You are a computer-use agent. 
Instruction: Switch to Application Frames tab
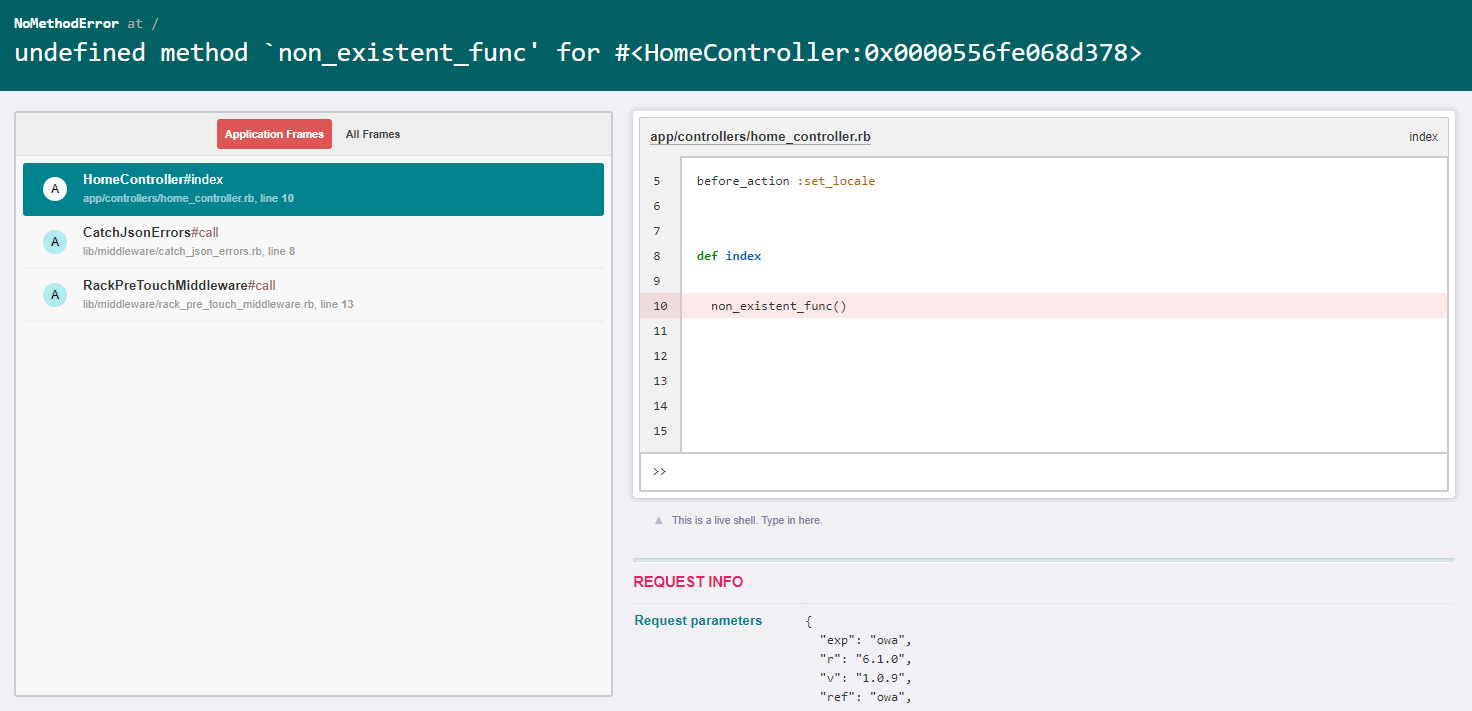tap(274, 134)
